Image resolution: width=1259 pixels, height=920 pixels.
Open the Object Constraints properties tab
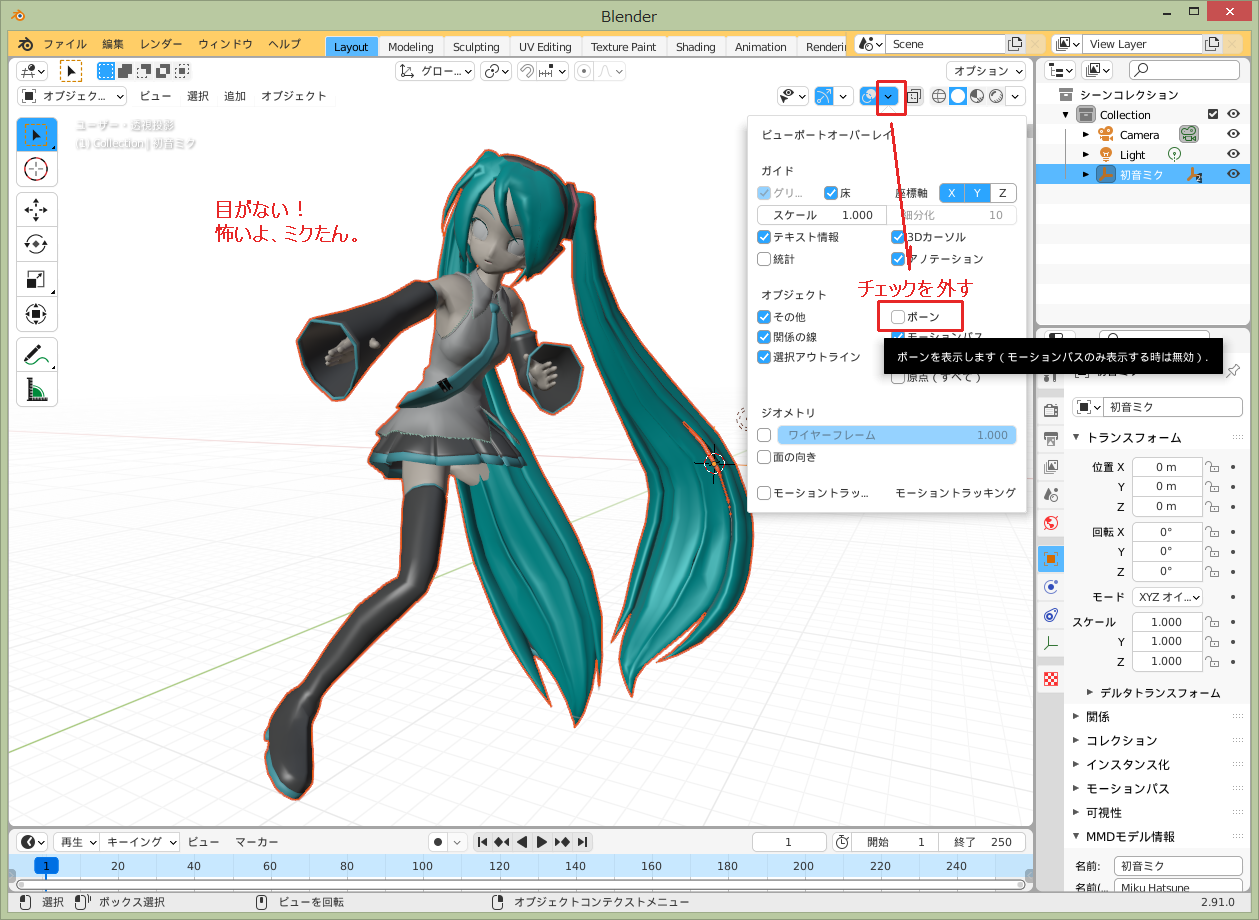[x=1050, y=614]
